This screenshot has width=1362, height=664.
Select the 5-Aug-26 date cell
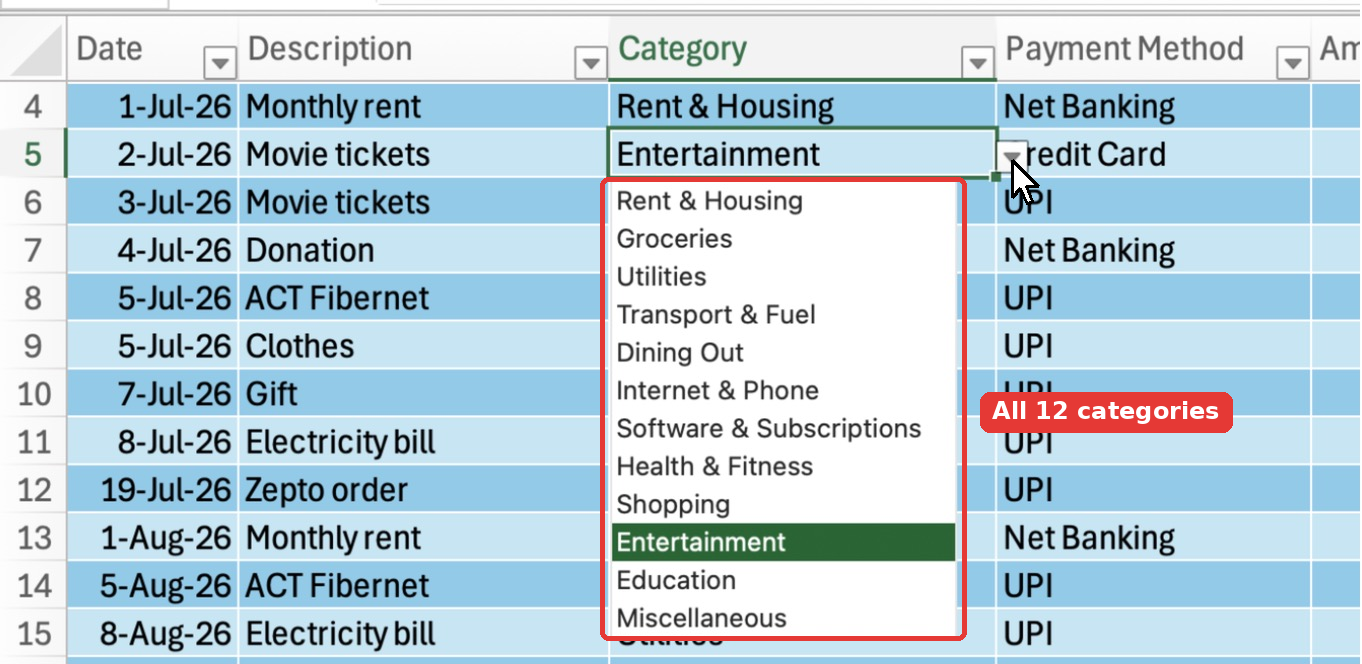[x=152, y=586]
